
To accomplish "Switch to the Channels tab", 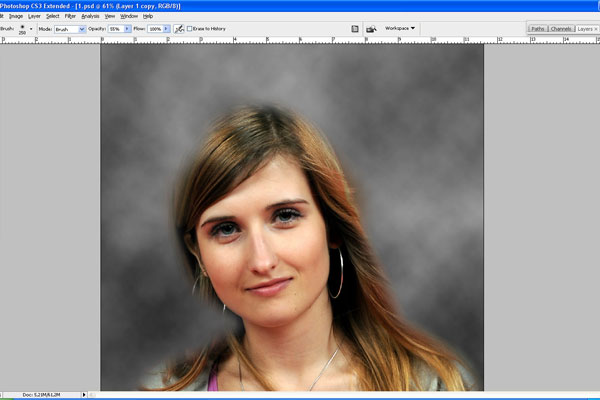I will coord(561,29).
